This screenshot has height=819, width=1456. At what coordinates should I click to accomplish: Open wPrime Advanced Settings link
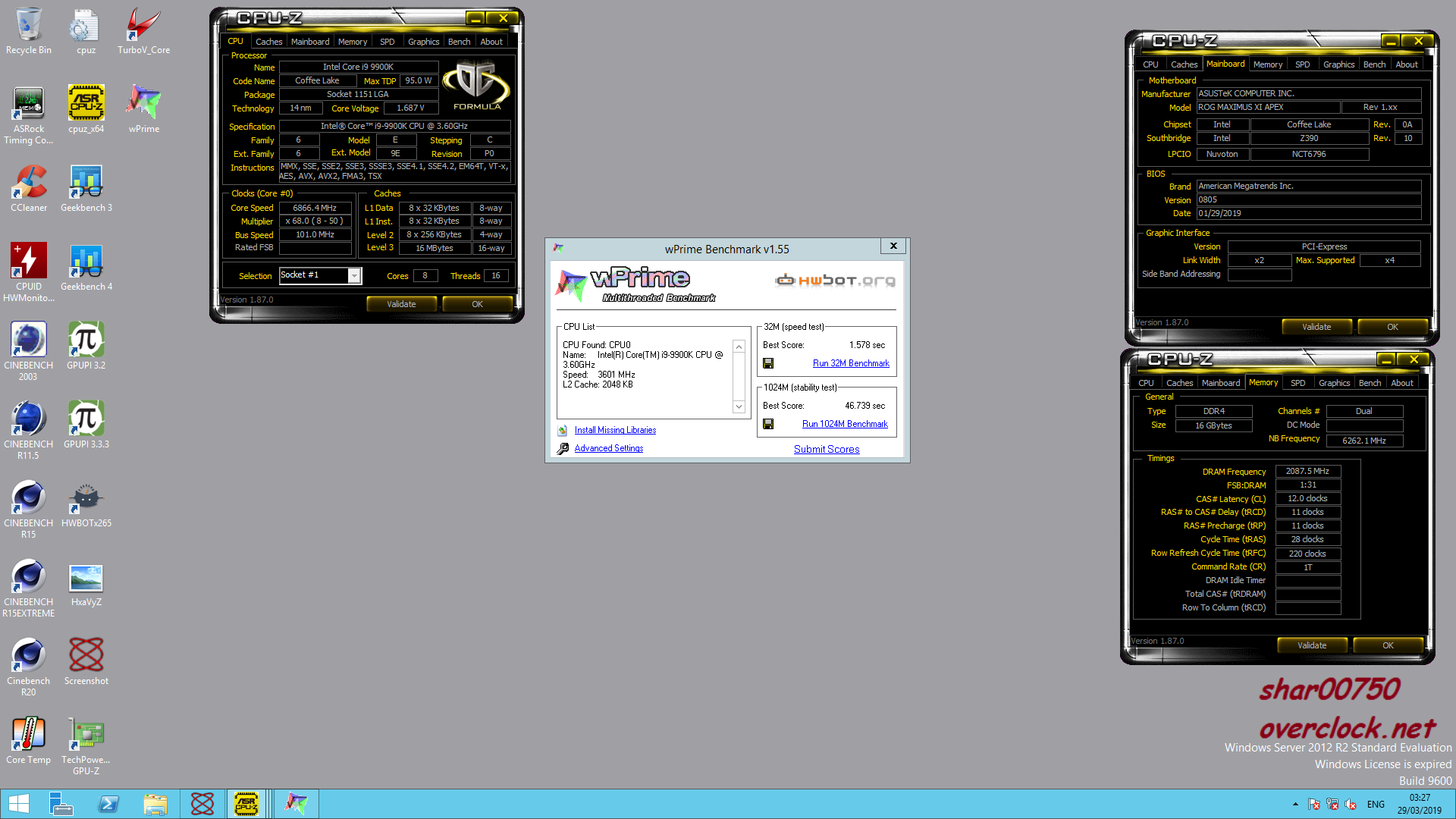pyautogui.click(x=608, y=448)
